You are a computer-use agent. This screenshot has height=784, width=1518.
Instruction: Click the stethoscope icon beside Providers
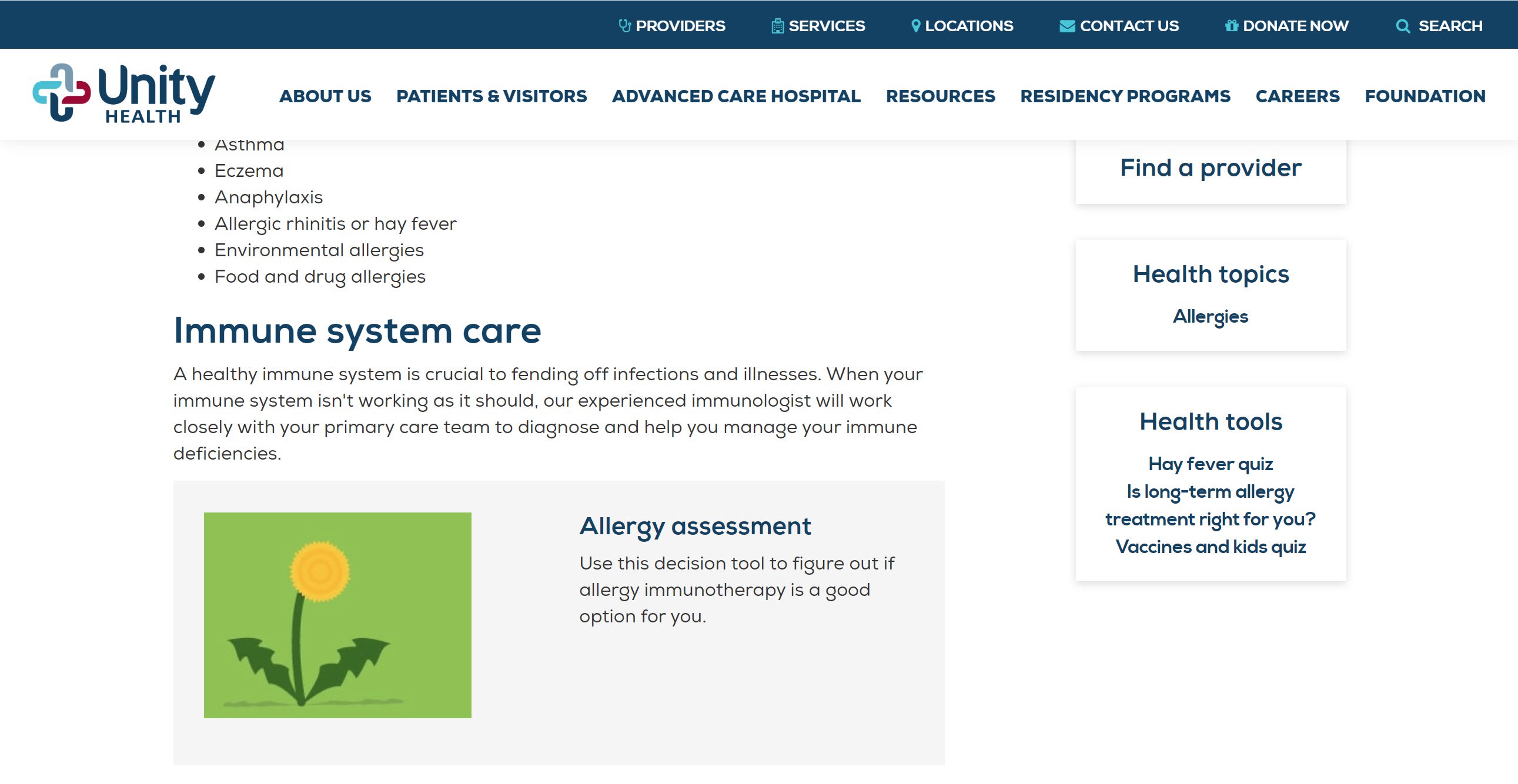tap(624, 26)
